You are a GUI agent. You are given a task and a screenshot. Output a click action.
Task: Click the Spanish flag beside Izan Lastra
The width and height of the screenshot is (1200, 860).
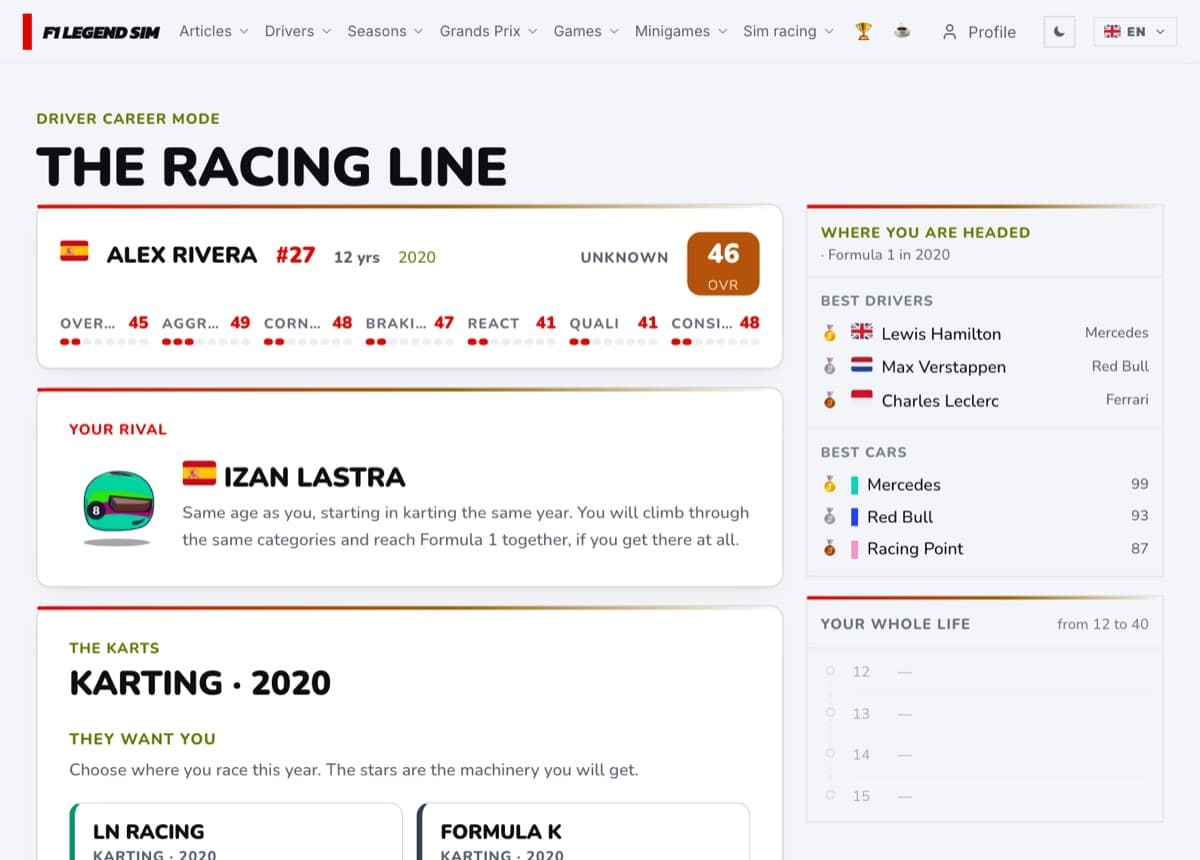tap(199, 472)
